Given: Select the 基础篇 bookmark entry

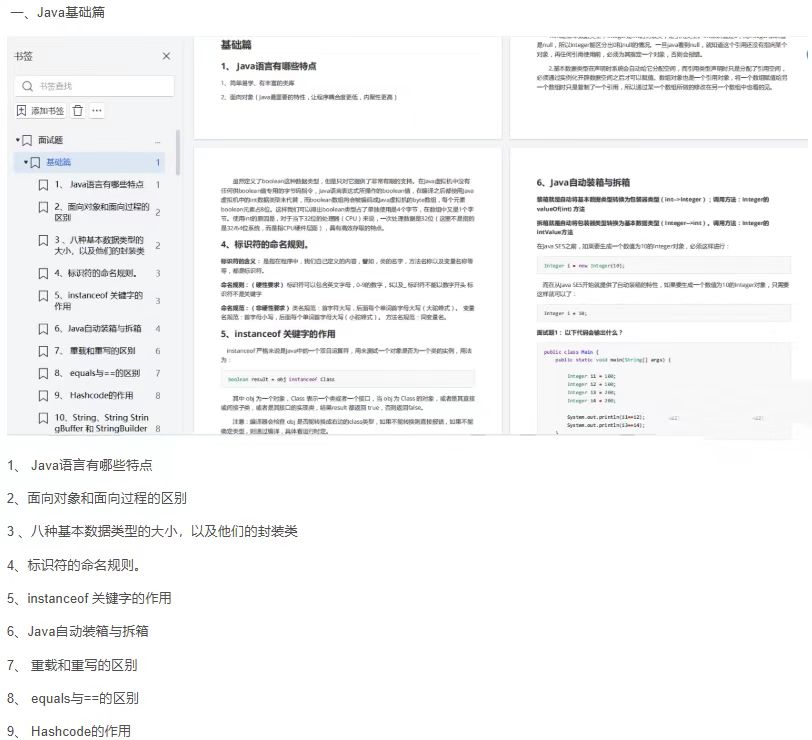Looking at the screenshot, I should pyautogui.click(x=59, y=162).
